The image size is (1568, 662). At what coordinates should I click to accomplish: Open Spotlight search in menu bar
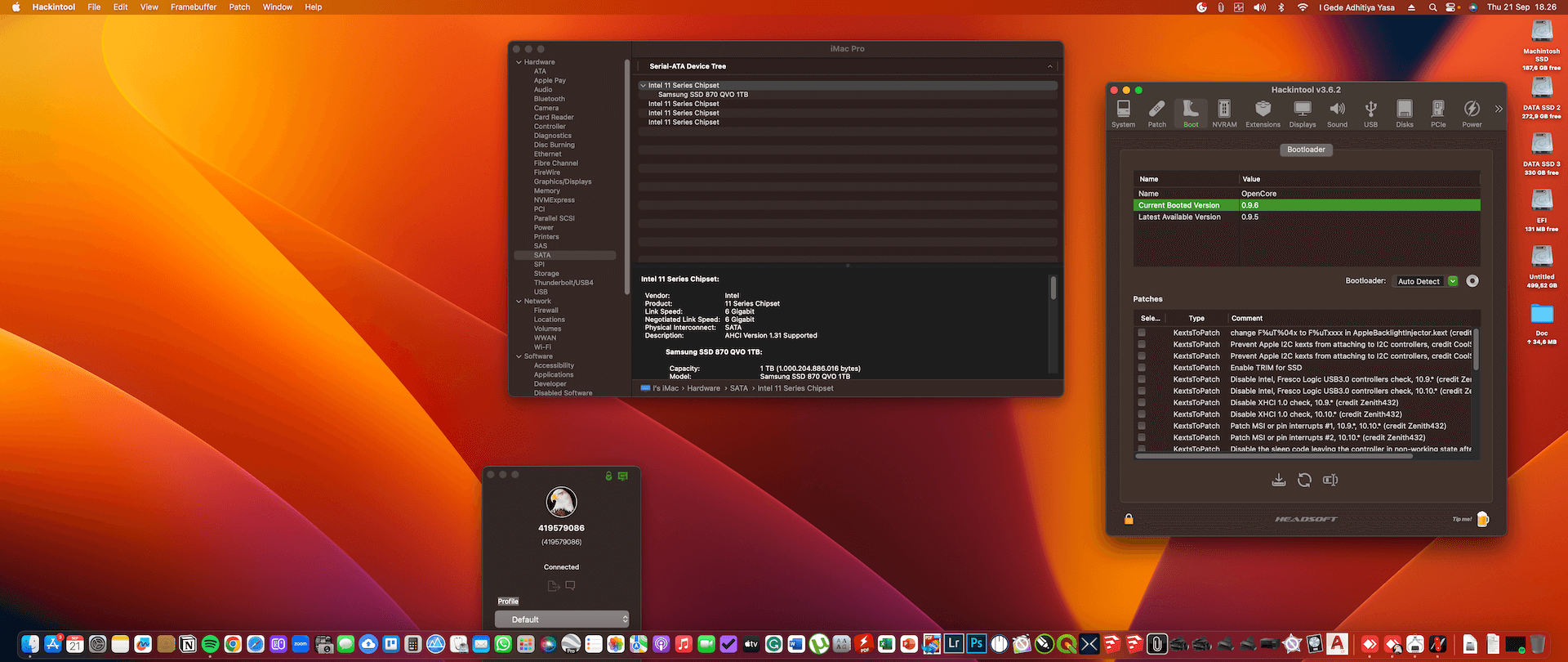coord(1432,7)
